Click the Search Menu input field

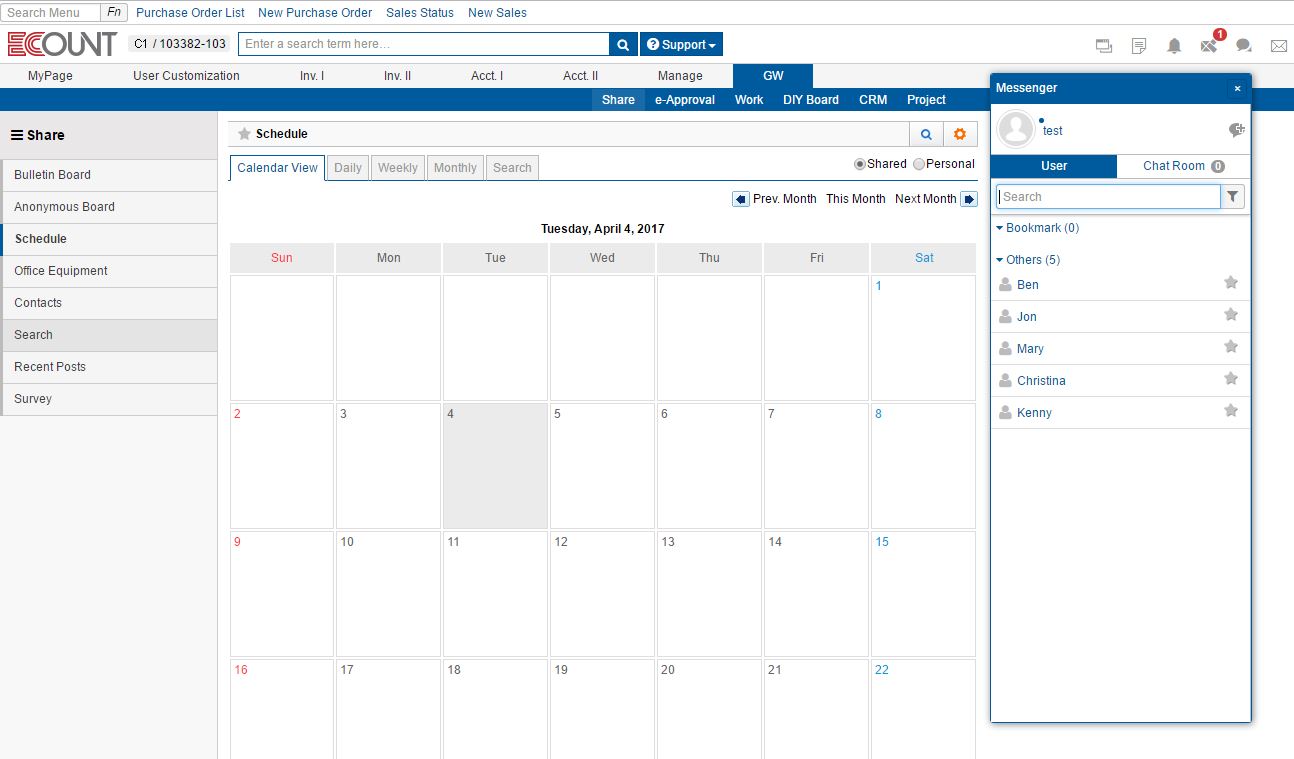click(x=50, y=13)
